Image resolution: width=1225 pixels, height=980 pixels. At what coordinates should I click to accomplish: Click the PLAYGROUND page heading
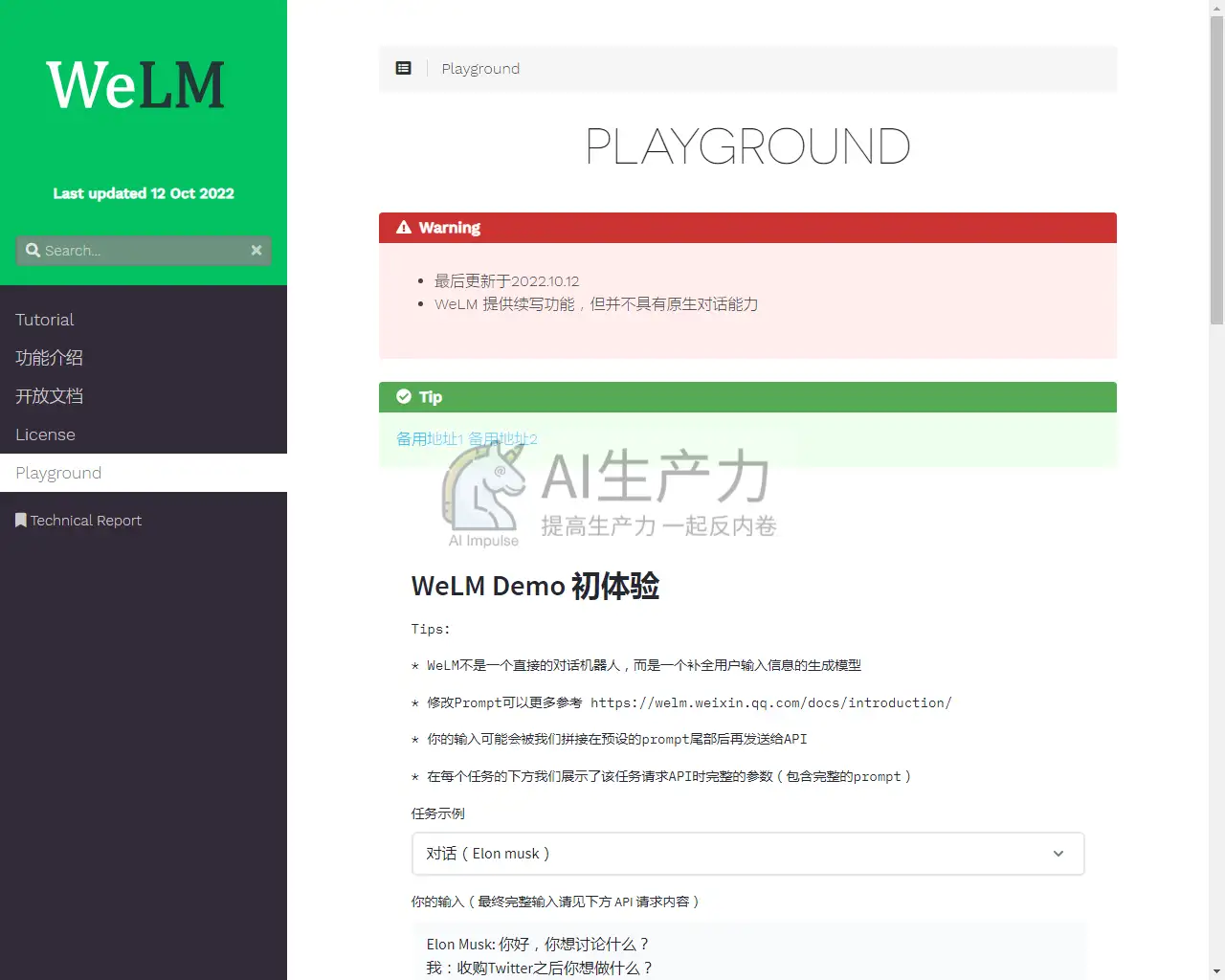point(747,146)
